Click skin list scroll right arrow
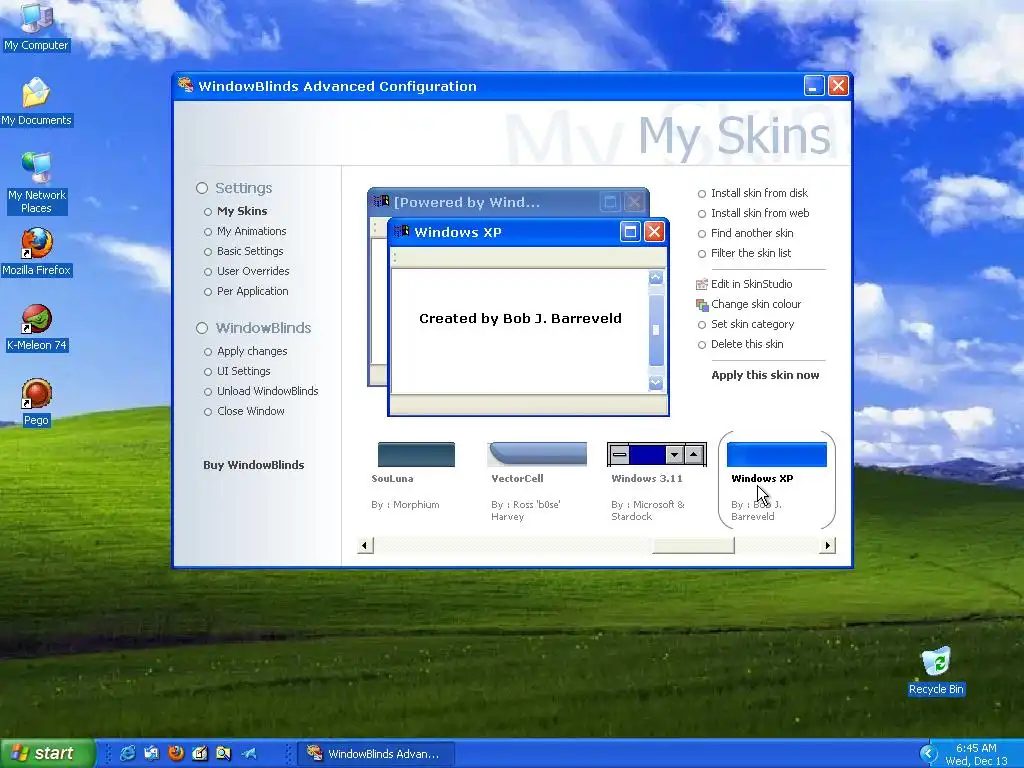 click(x=827, y=545)
